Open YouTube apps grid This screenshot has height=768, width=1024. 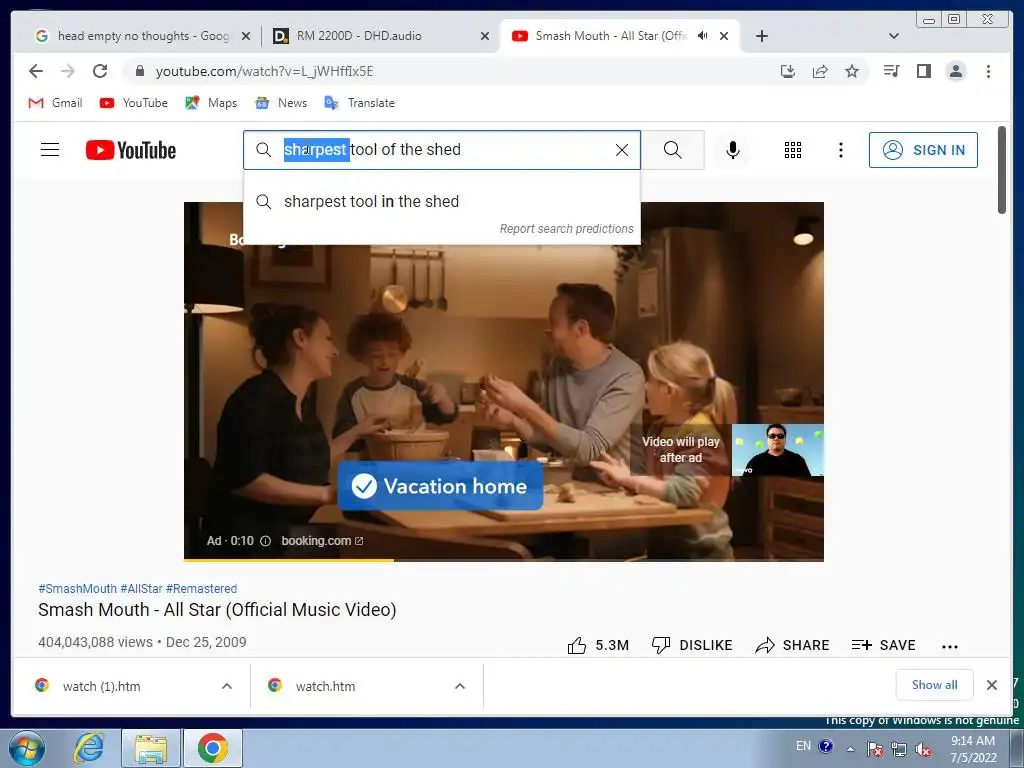(x=793, y=150)
